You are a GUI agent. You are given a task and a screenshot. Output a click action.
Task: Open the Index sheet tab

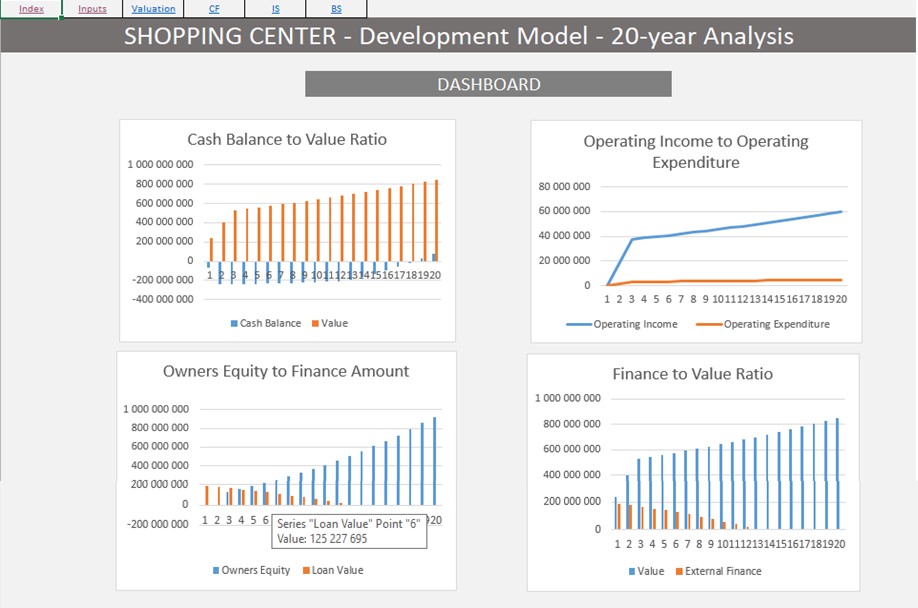coord(31,8)
